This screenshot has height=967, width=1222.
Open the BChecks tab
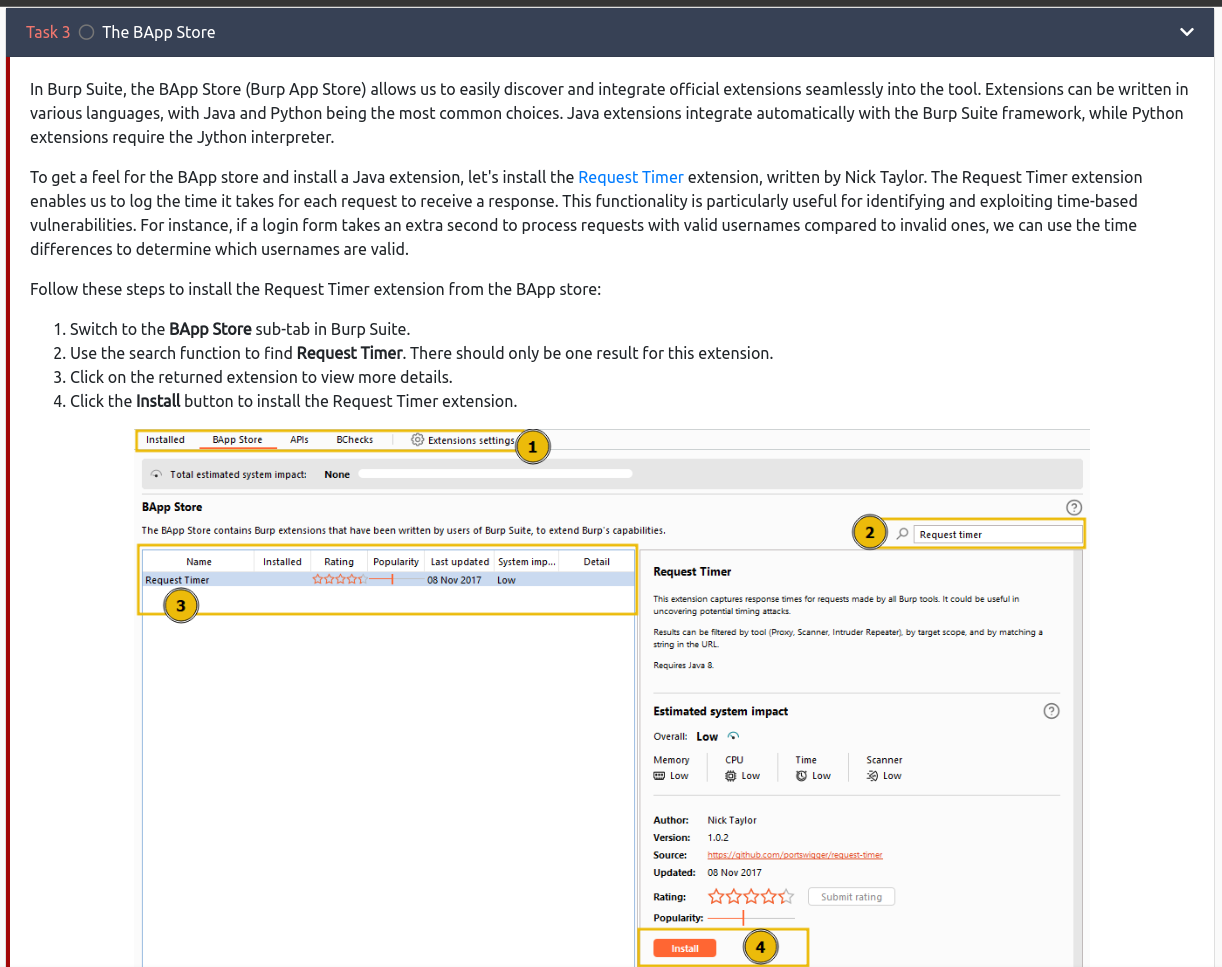pyautogui.click(x=354, y=440)
